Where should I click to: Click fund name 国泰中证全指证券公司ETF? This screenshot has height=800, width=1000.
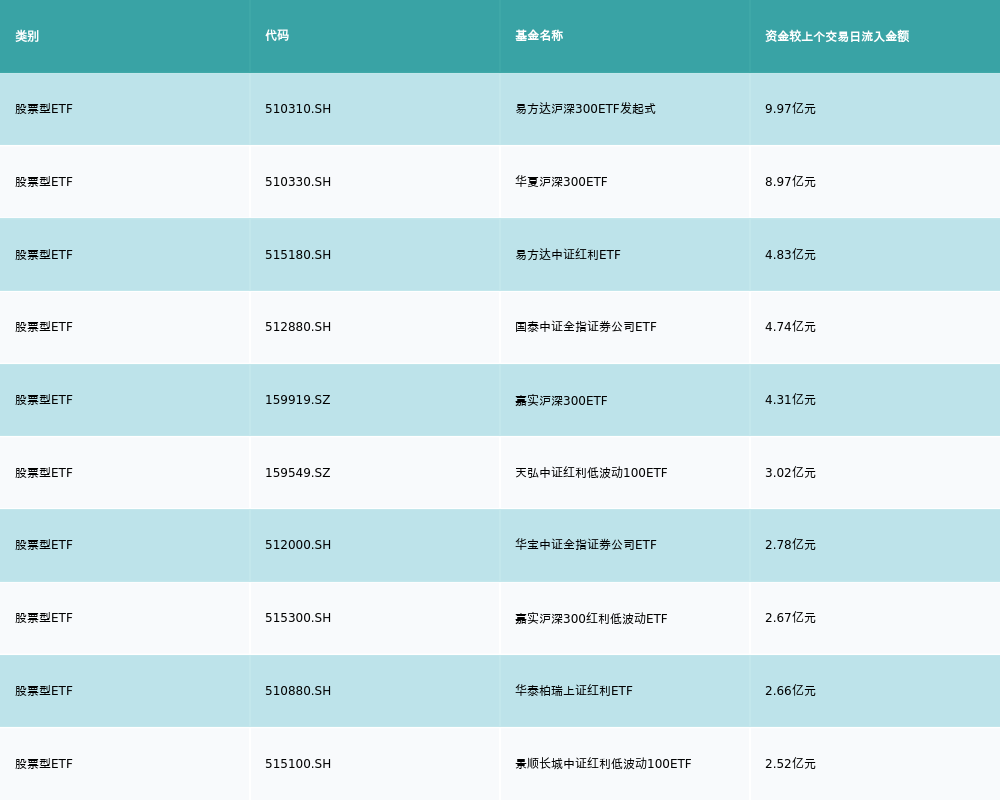pyautogui.click(x=585, y=327)
